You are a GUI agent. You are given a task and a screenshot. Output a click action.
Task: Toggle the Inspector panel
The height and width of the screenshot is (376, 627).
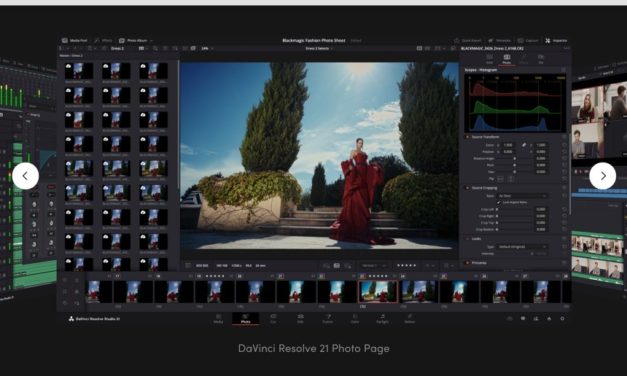(556, 40)
